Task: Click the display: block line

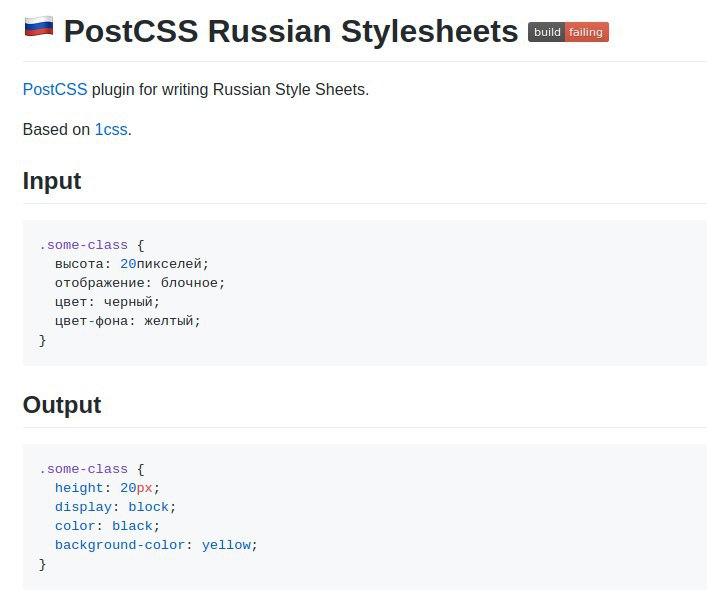Action: (115, 507)
